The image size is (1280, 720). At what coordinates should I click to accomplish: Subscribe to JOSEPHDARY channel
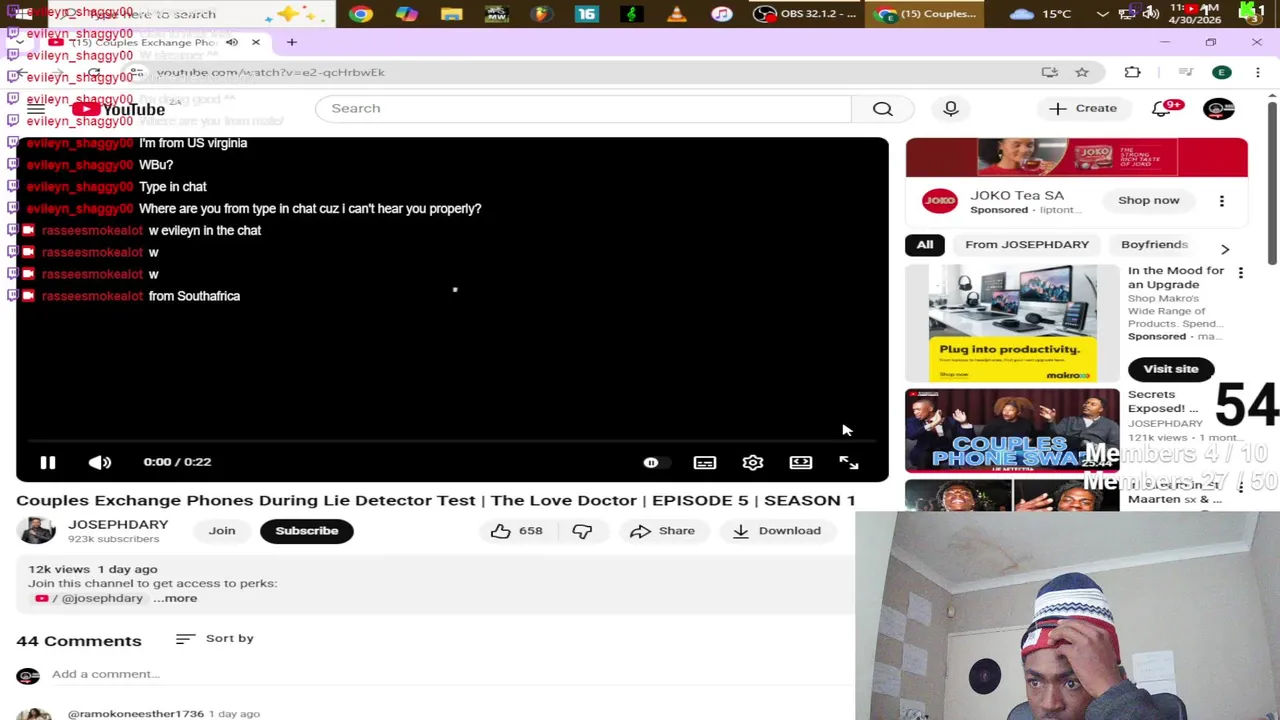pos(307,531)
